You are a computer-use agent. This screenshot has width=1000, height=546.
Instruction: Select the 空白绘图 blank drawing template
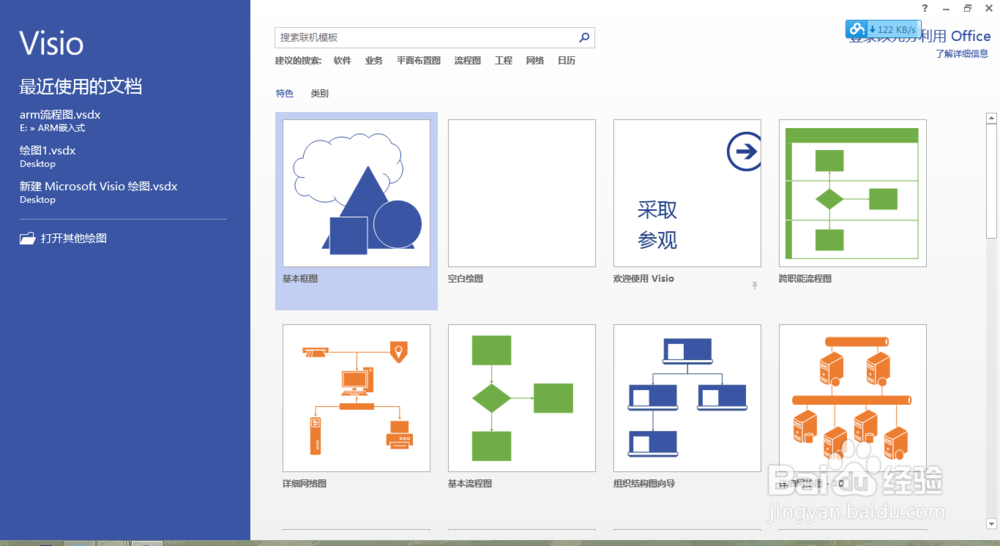(x=522, y=193)
